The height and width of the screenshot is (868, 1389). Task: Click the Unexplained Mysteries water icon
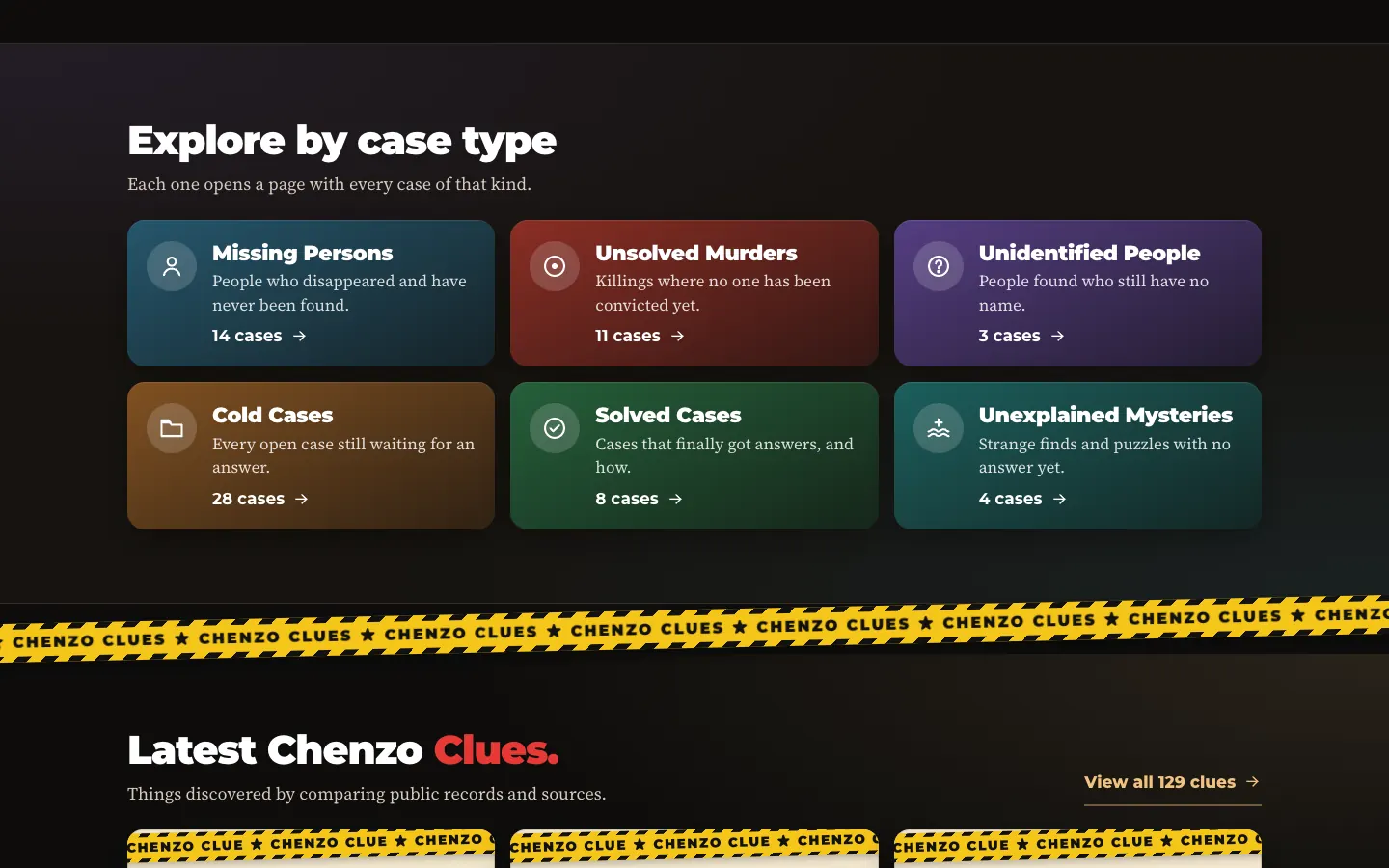click(x=939, y=428)
